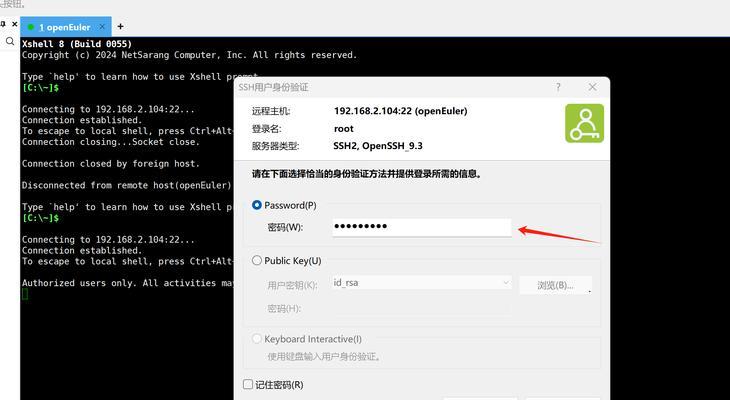Click the Connection closed by foreign host line
Screen dimensions: 730x400
[x=111, y=163]
